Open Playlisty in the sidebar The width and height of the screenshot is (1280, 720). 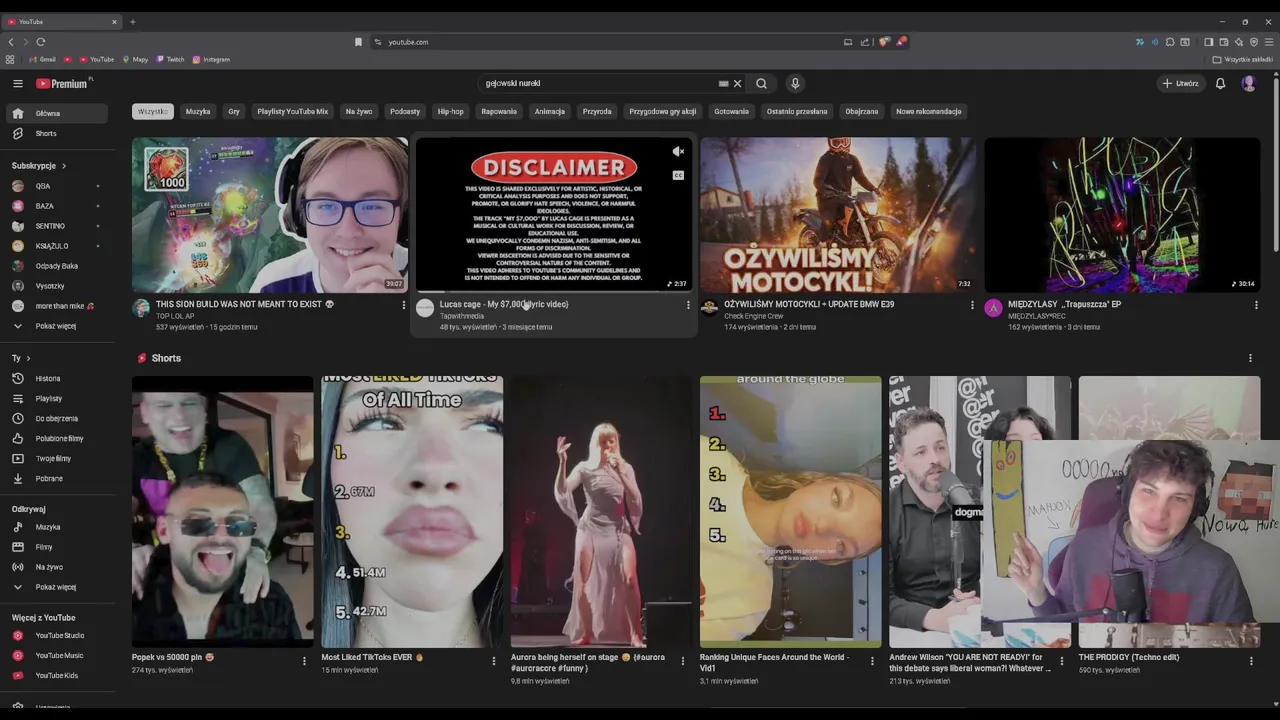coord(58,398)
